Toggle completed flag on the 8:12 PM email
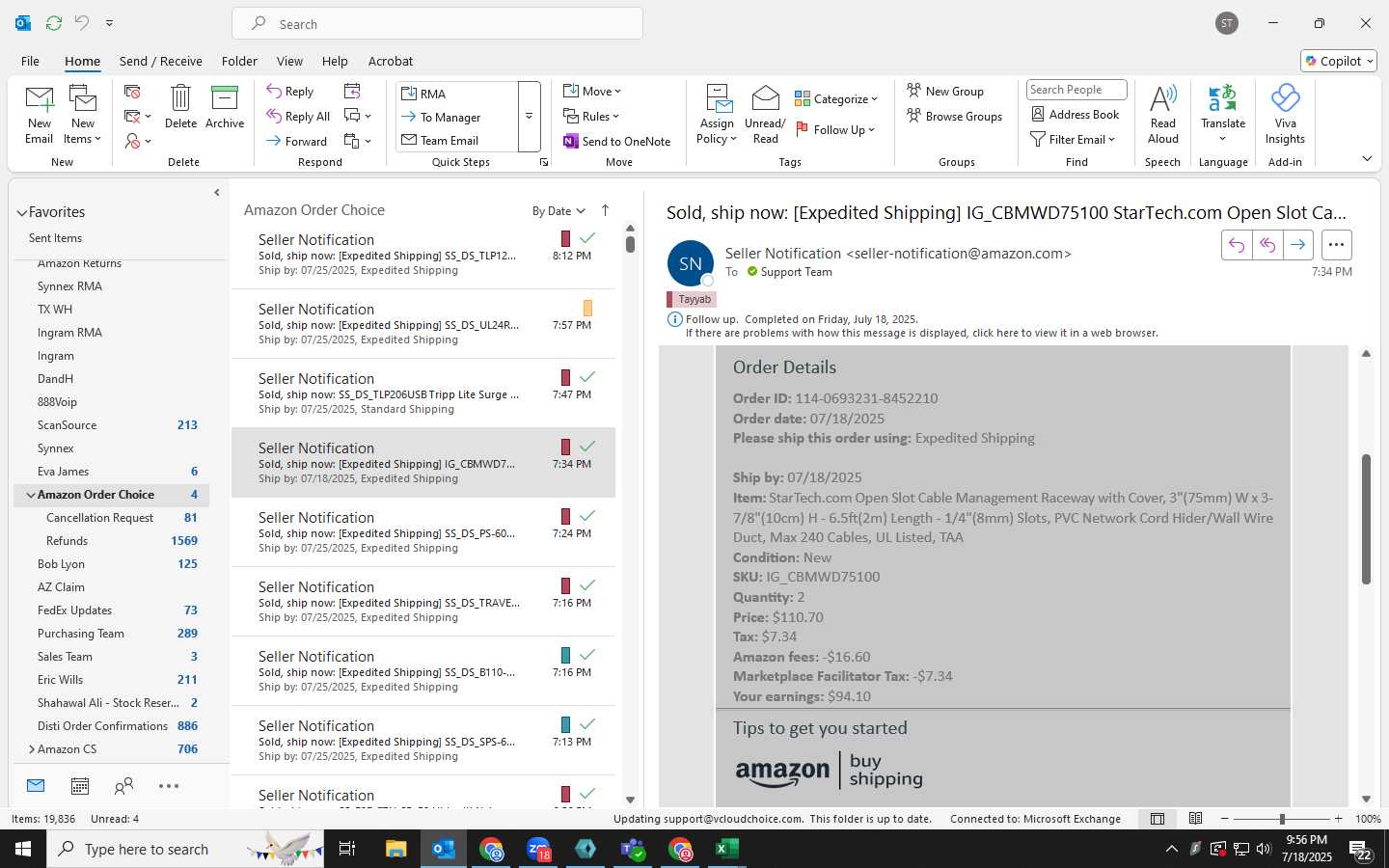The image size is (1389, 868). click(x=587, y=237)
